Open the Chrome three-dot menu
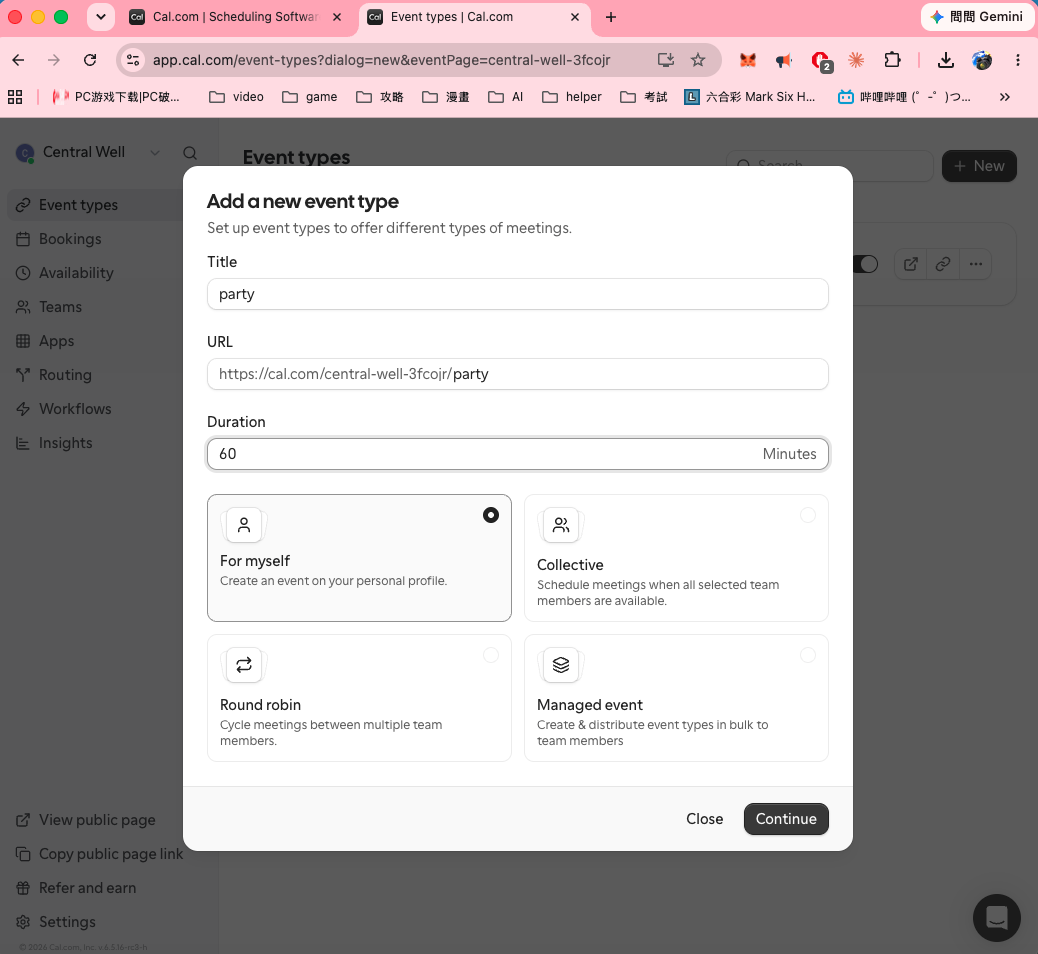 tap(1017, 60)
